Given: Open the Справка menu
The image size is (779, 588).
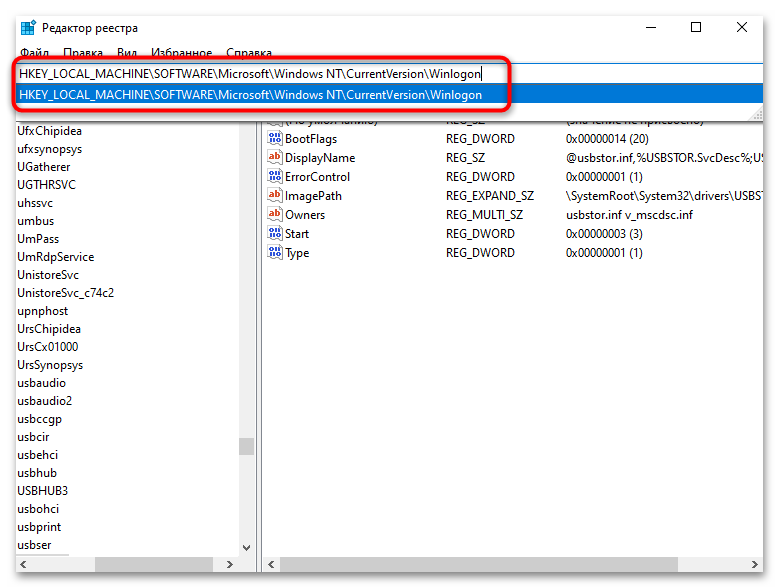Looking at the screenshot, I should pos(249,53).
